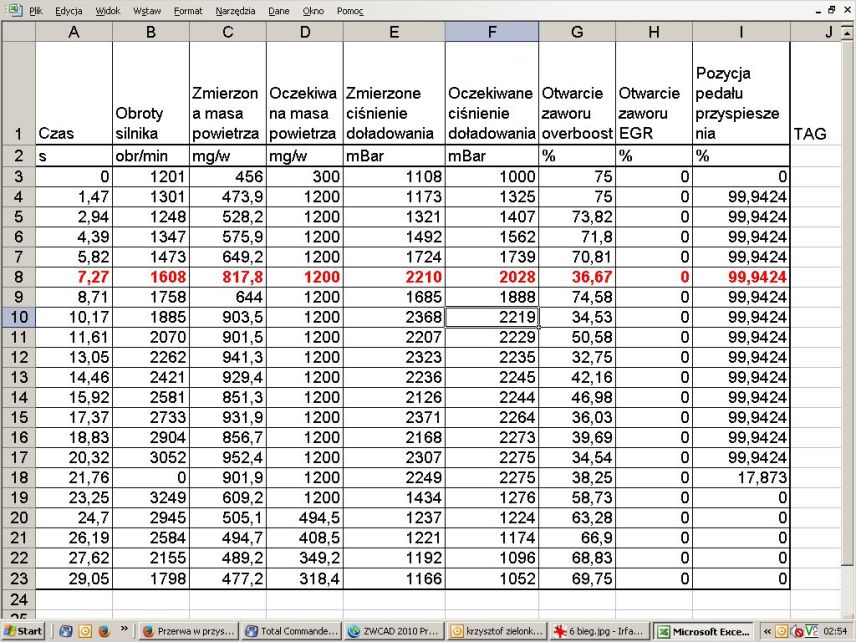Restore the workbook window
Image resolution: width=856 pixels, height=642 pixels.
click(831, 10)
